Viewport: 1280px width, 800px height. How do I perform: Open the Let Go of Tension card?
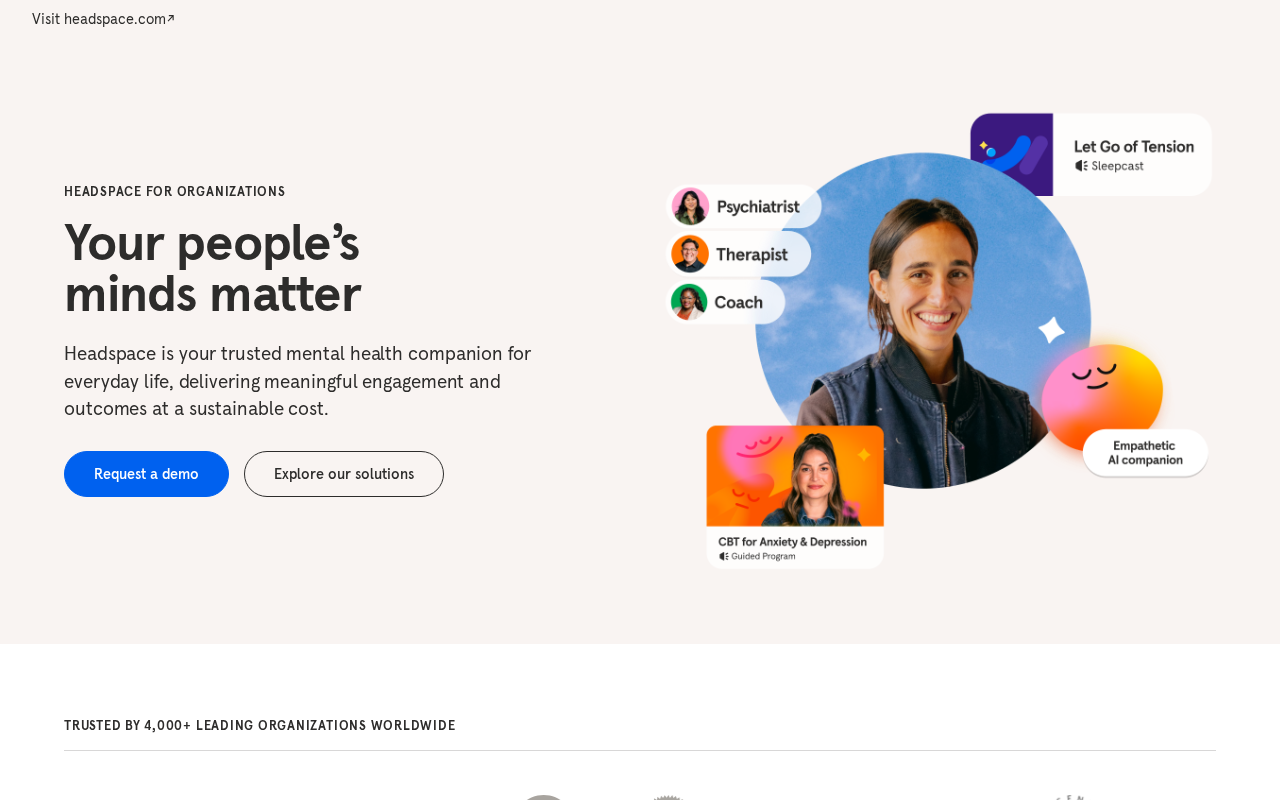(x=1091, y=154)
